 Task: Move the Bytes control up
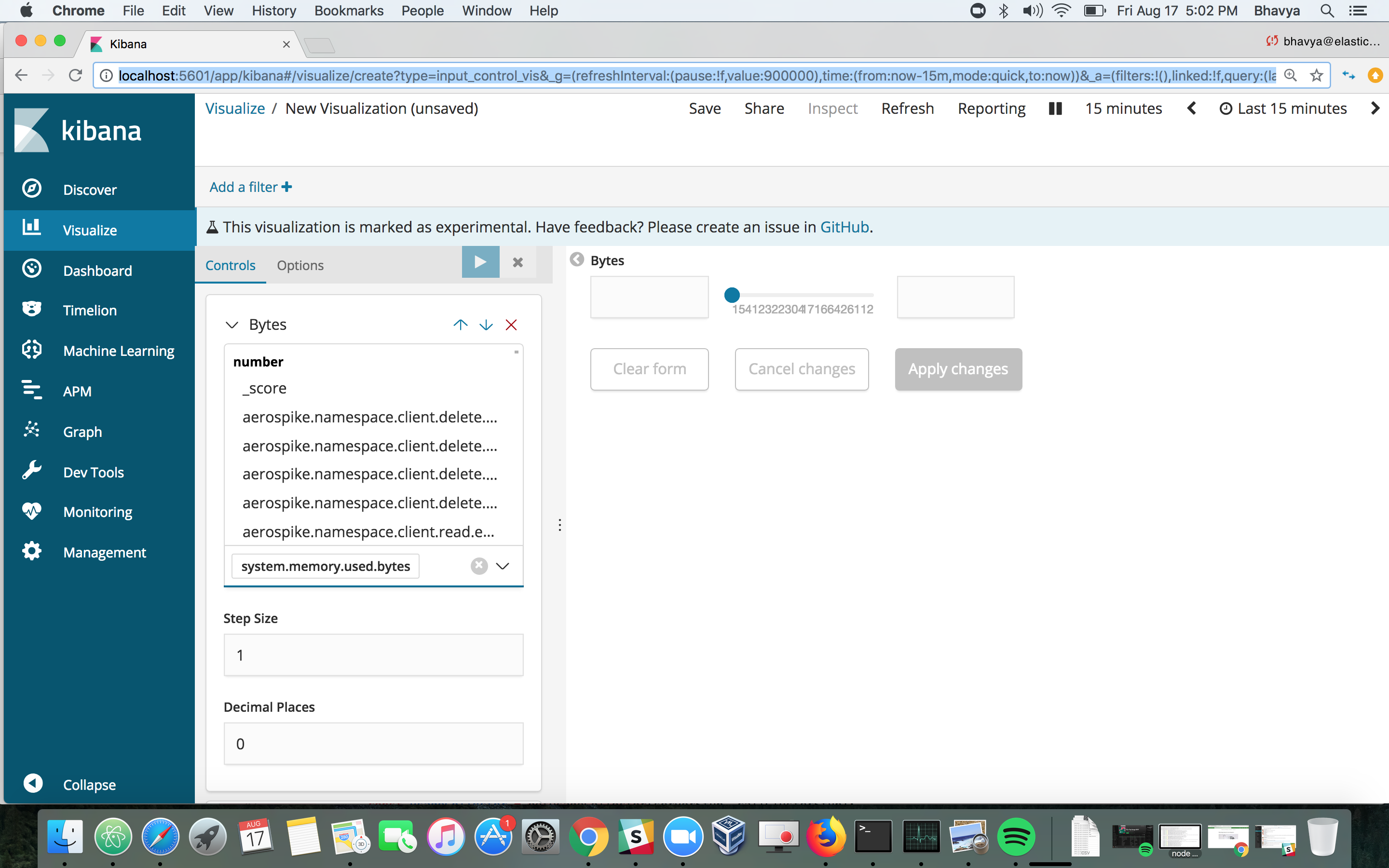[x=460, y=325]
